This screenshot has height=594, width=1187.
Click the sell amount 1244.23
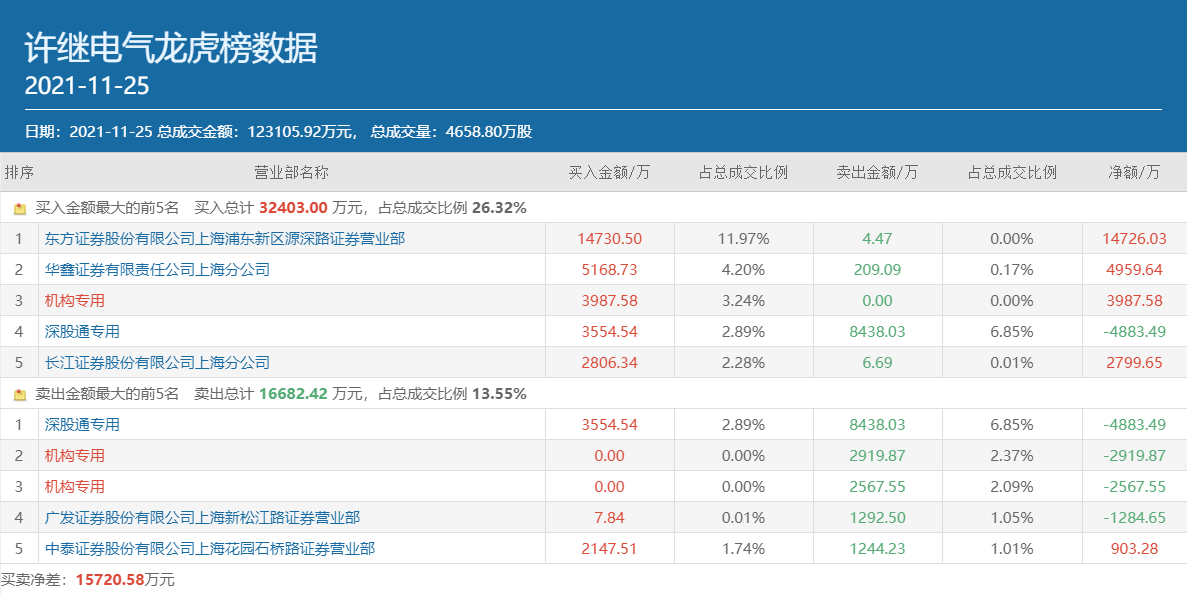(877, 549)
